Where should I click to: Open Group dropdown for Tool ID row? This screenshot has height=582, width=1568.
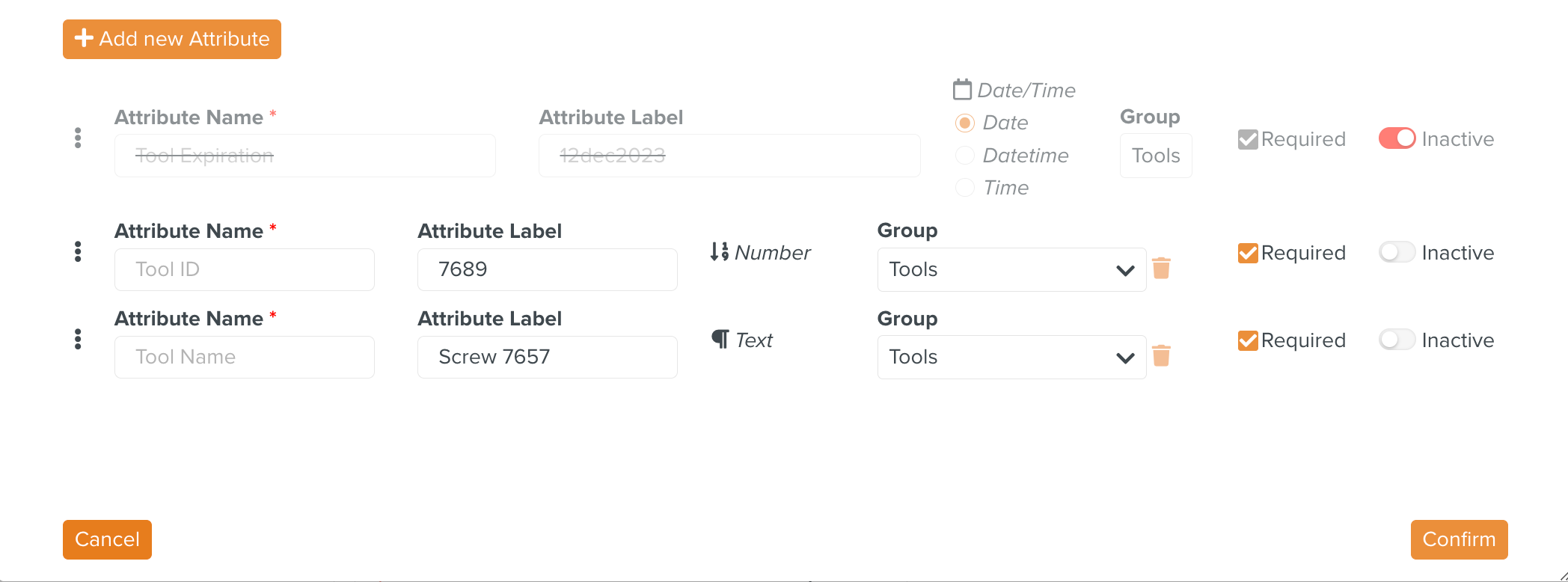1011,269
